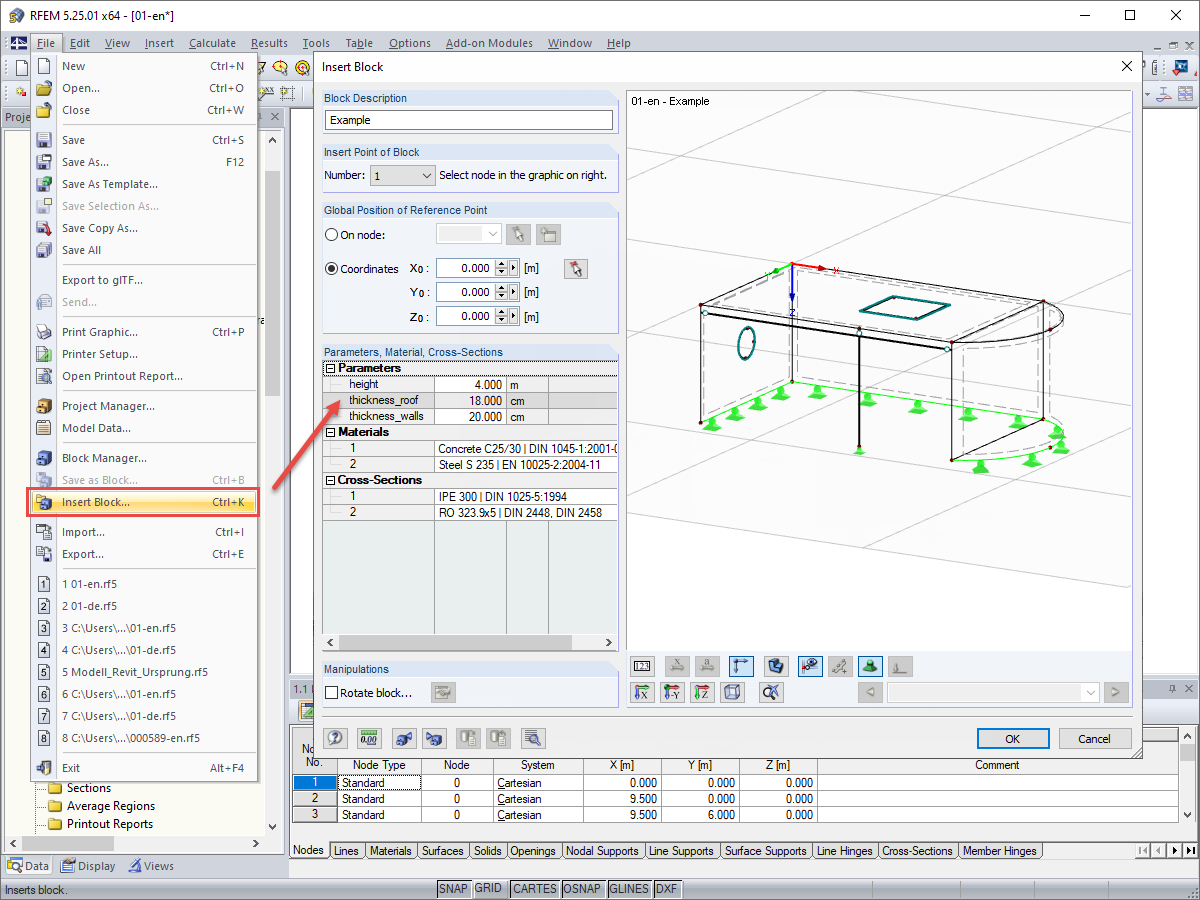Image resolution: width=1200 pixels, height=900 pixels.
Task: Pick the reference point graphically
Action: tap(575, 268)
